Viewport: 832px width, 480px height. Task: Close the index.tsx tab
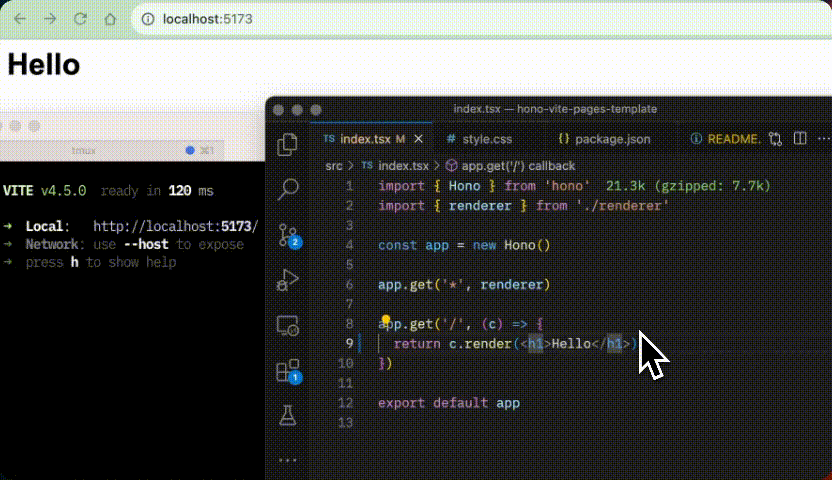(x=419, y=139)
